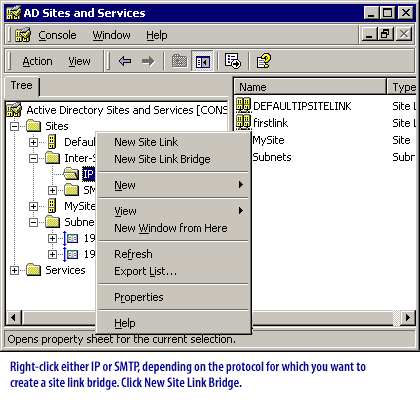Viewport: 420px width, 400px height.
Task: Expand the Services tree node
Action: 14,270
